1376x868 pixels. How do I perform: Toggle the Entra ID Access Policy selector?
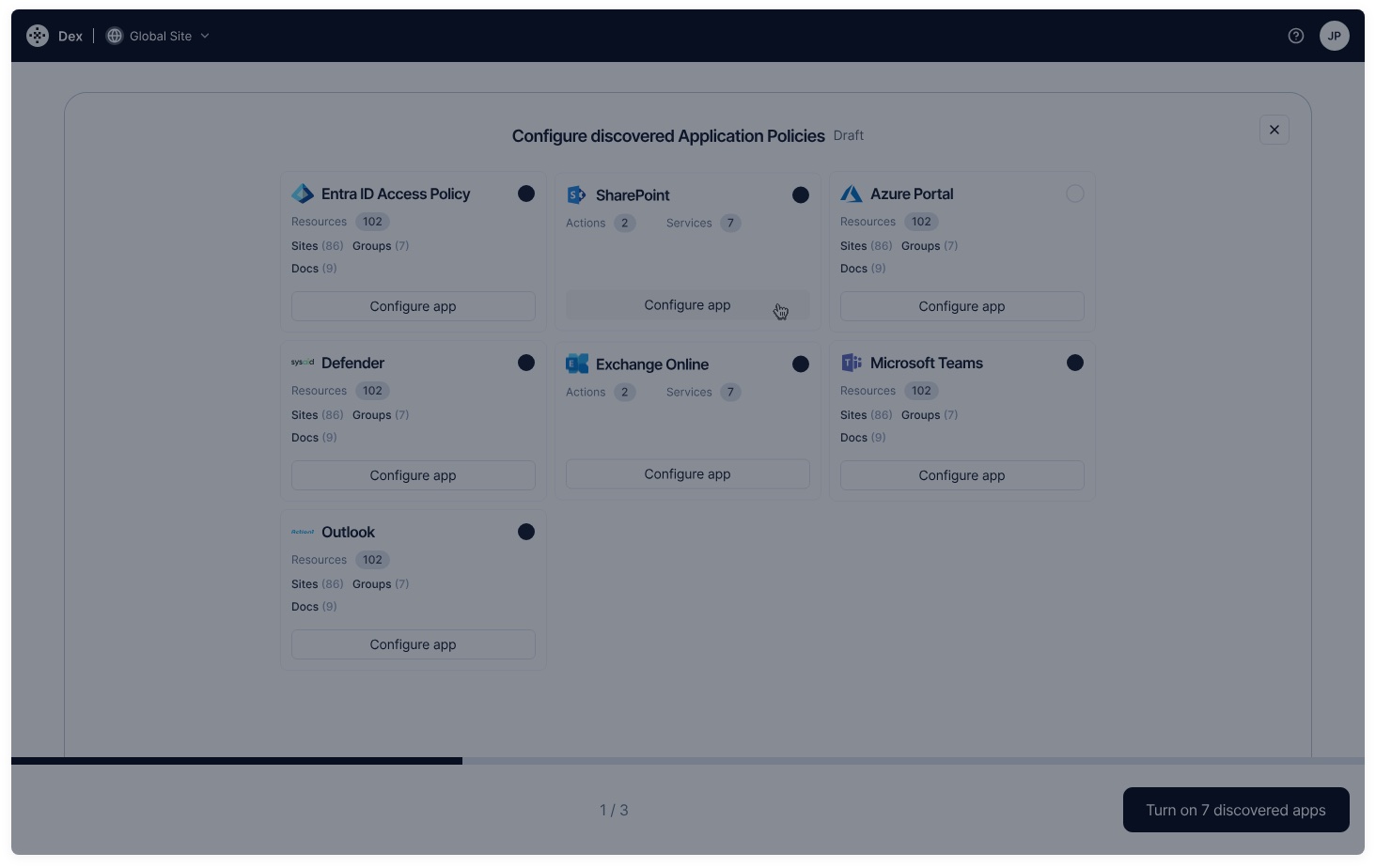pos(526,194)
